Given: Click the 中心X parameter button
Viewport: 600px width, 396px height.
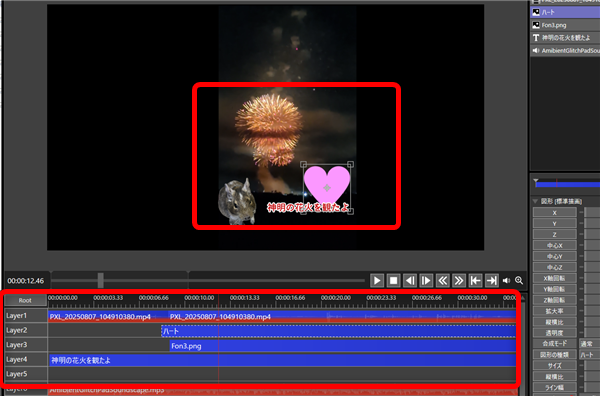Looking at the screenshot, I should [554, 246].
